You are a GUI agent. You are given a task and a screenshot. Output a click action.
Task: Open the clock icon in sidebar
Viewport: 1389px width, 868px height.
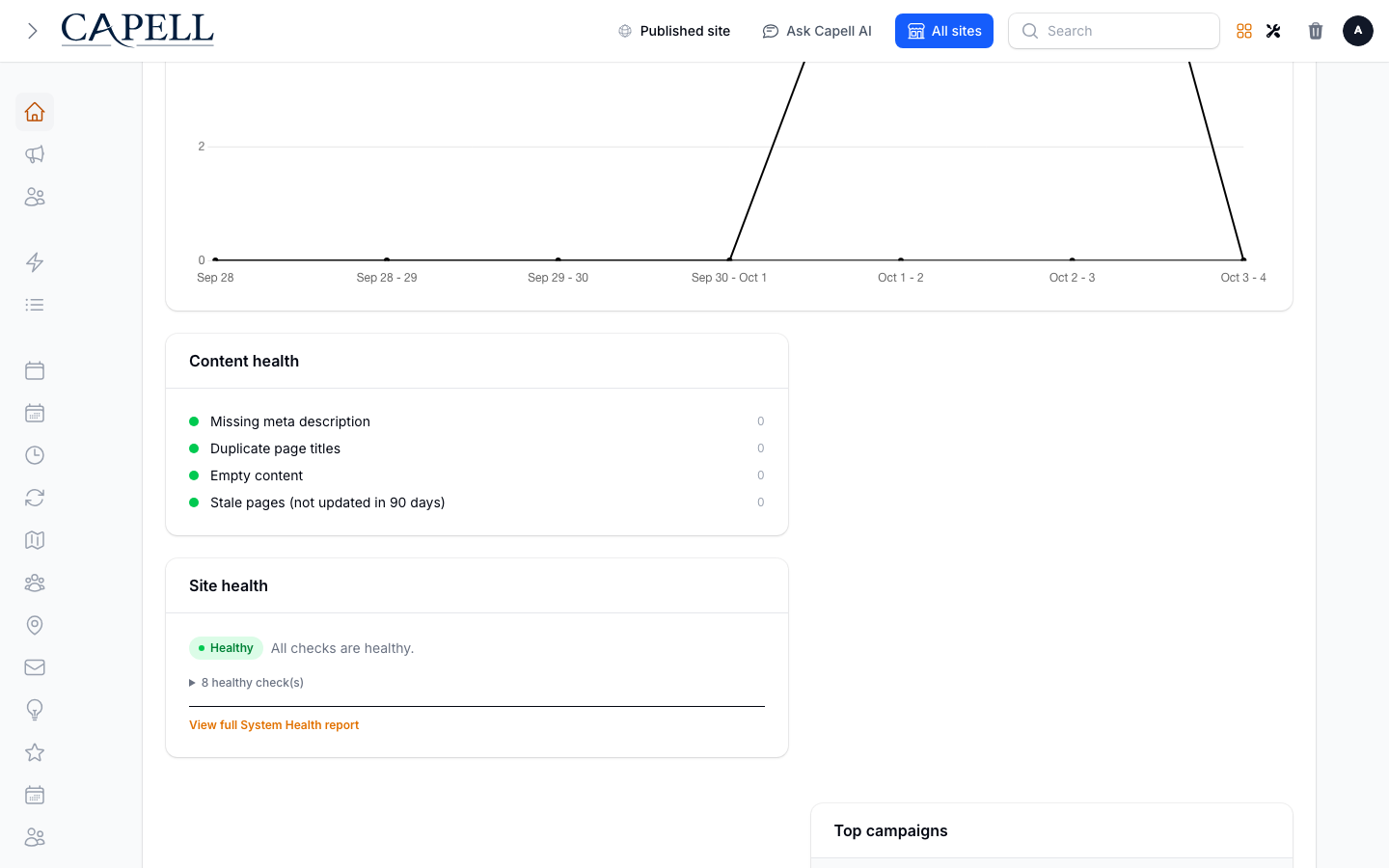(35, 455)
